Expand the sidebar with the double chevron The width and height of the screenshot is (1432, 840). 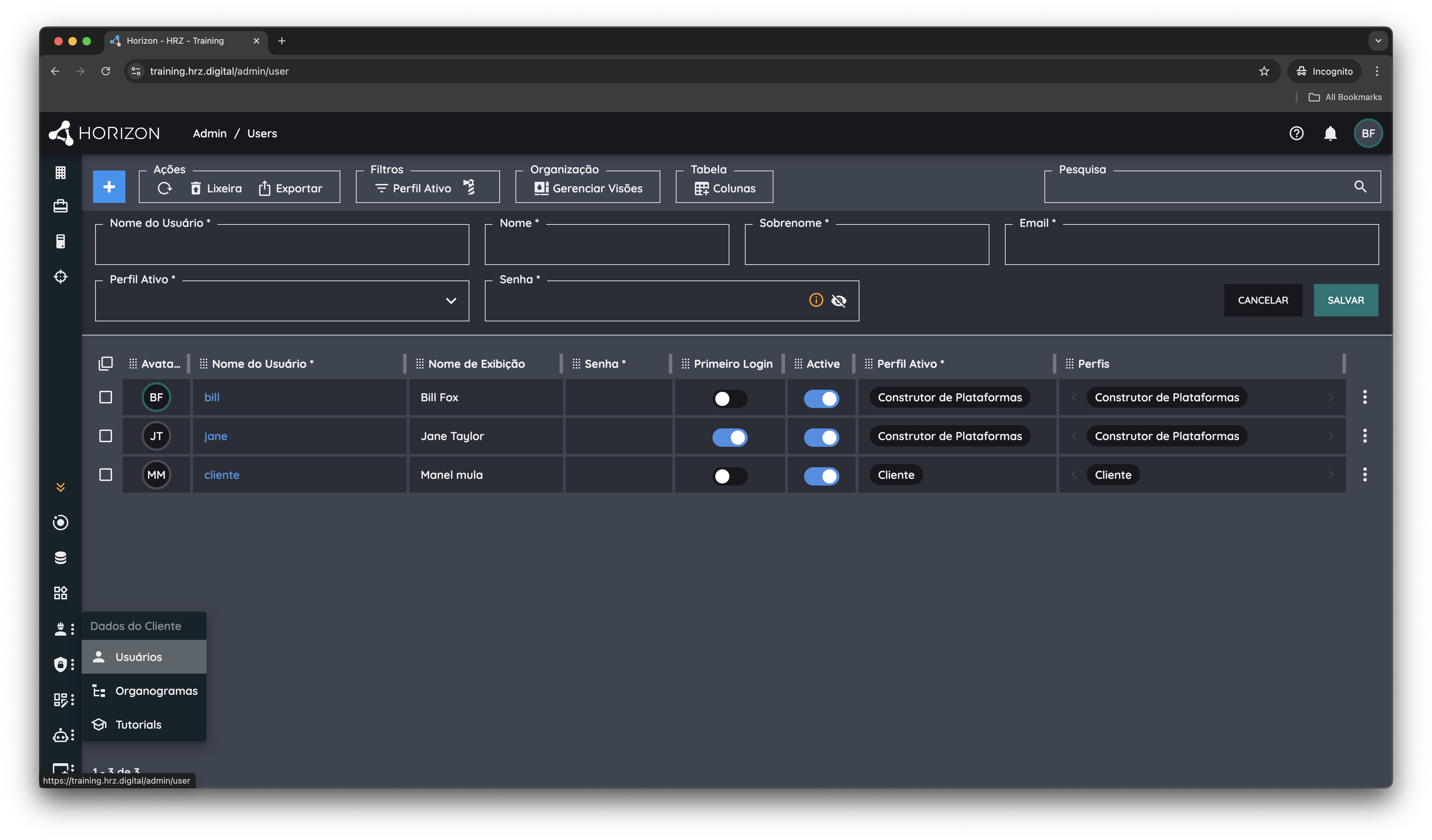coord(61,488)
